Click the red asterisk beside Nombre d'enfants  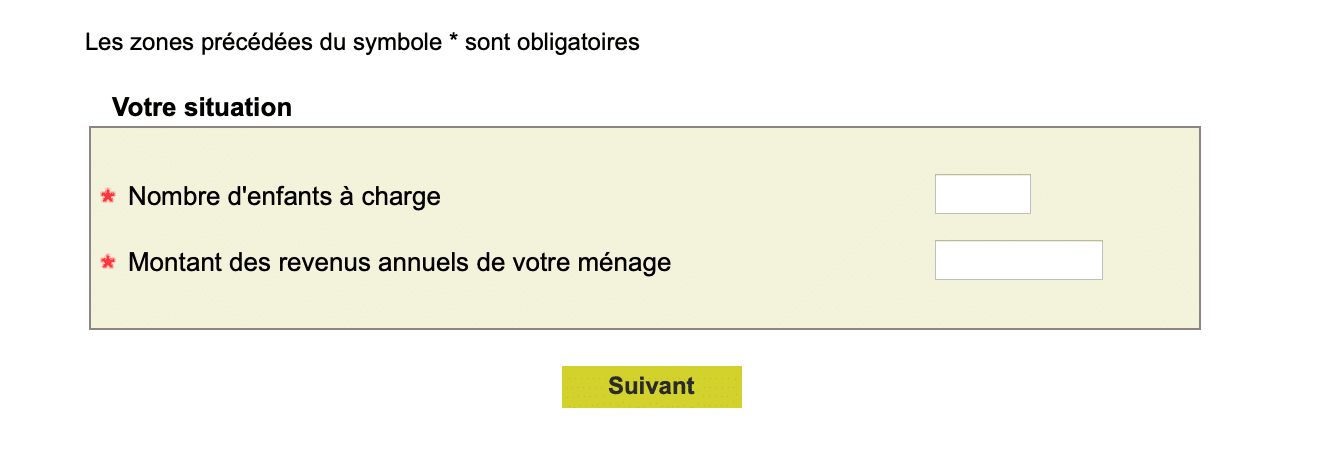tap(109, 196)
